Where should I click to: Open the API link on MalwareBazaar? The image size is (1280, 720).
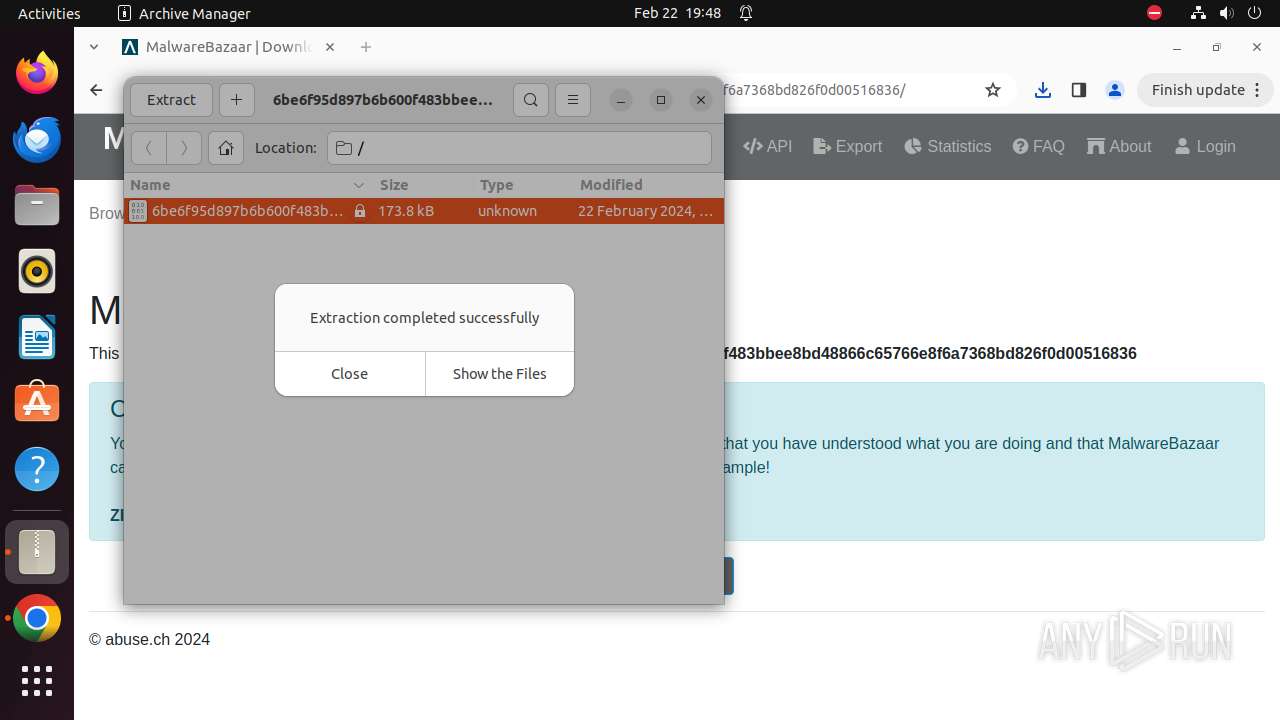coord(767,146)
